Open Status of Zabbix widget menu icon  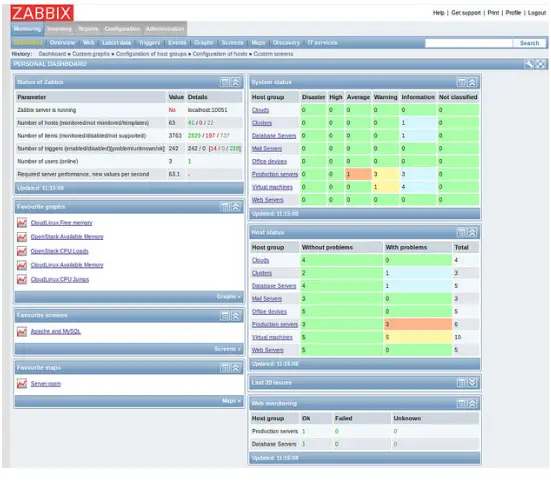(x=225, y=82)
